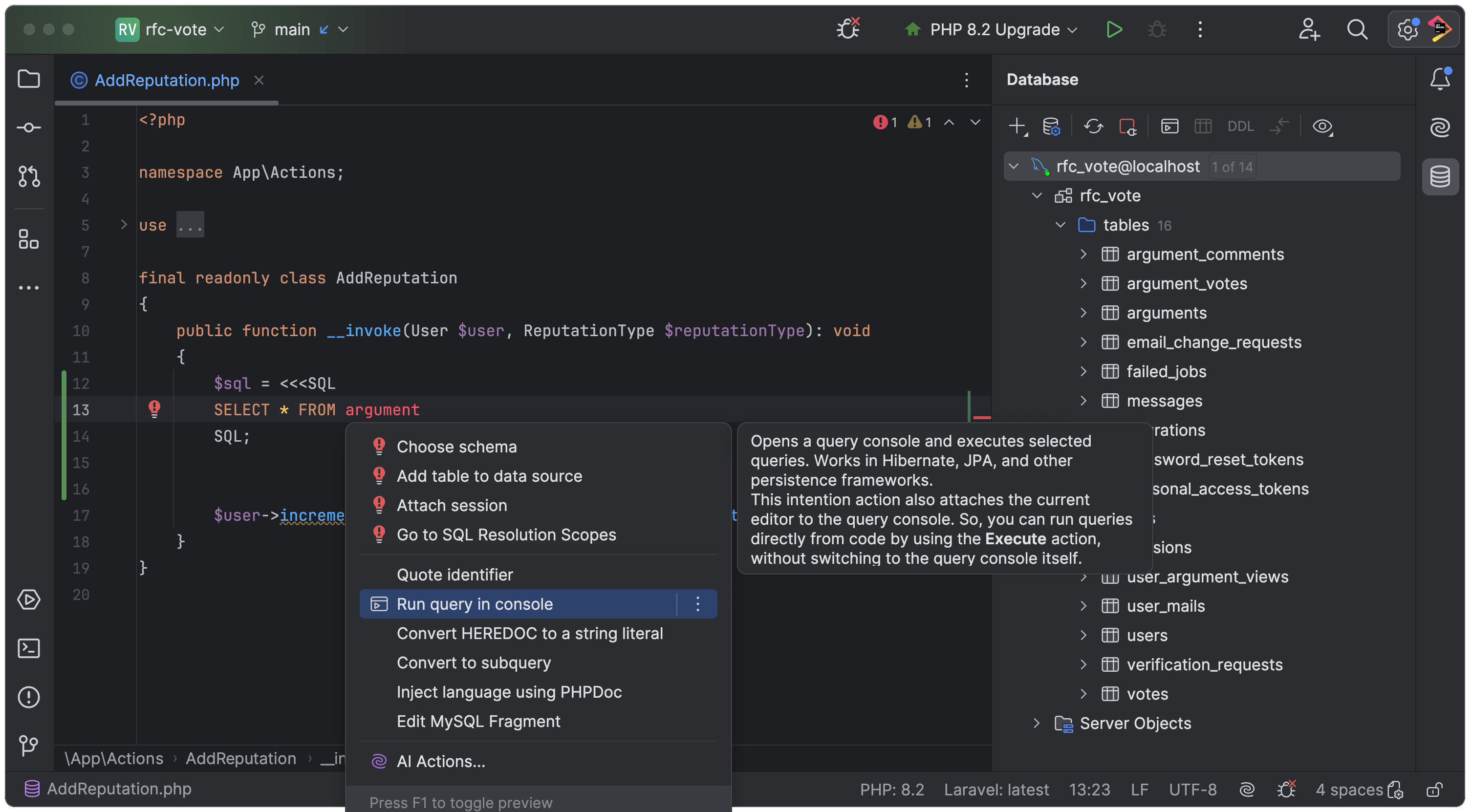Click error bulb on line 13 gutter

(154, 408)
